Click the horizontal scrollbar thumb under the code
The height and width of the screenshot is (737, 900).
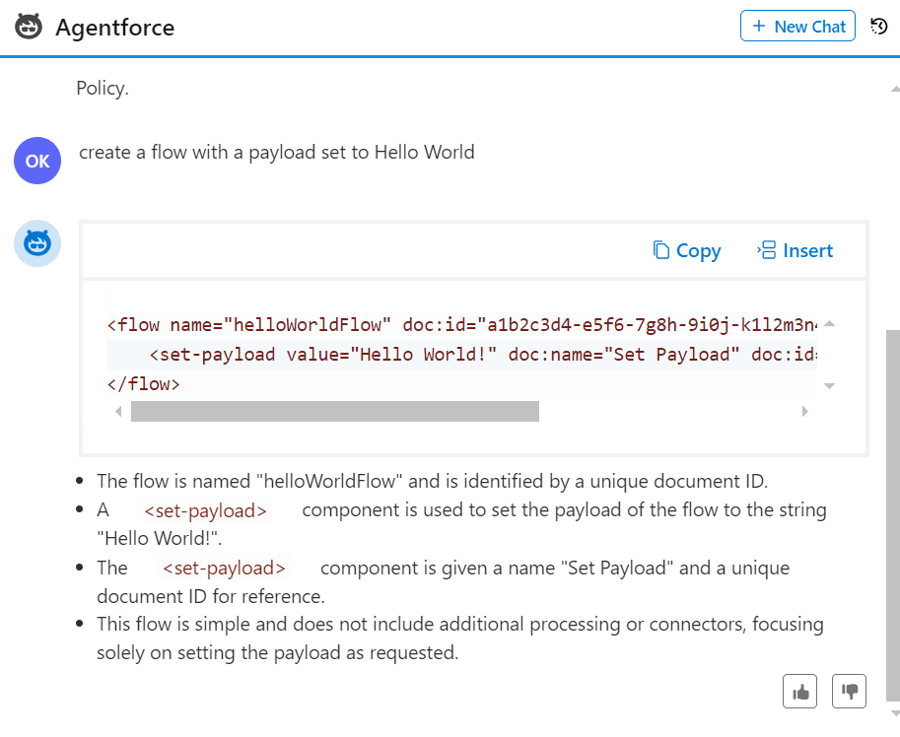point(335,410)
